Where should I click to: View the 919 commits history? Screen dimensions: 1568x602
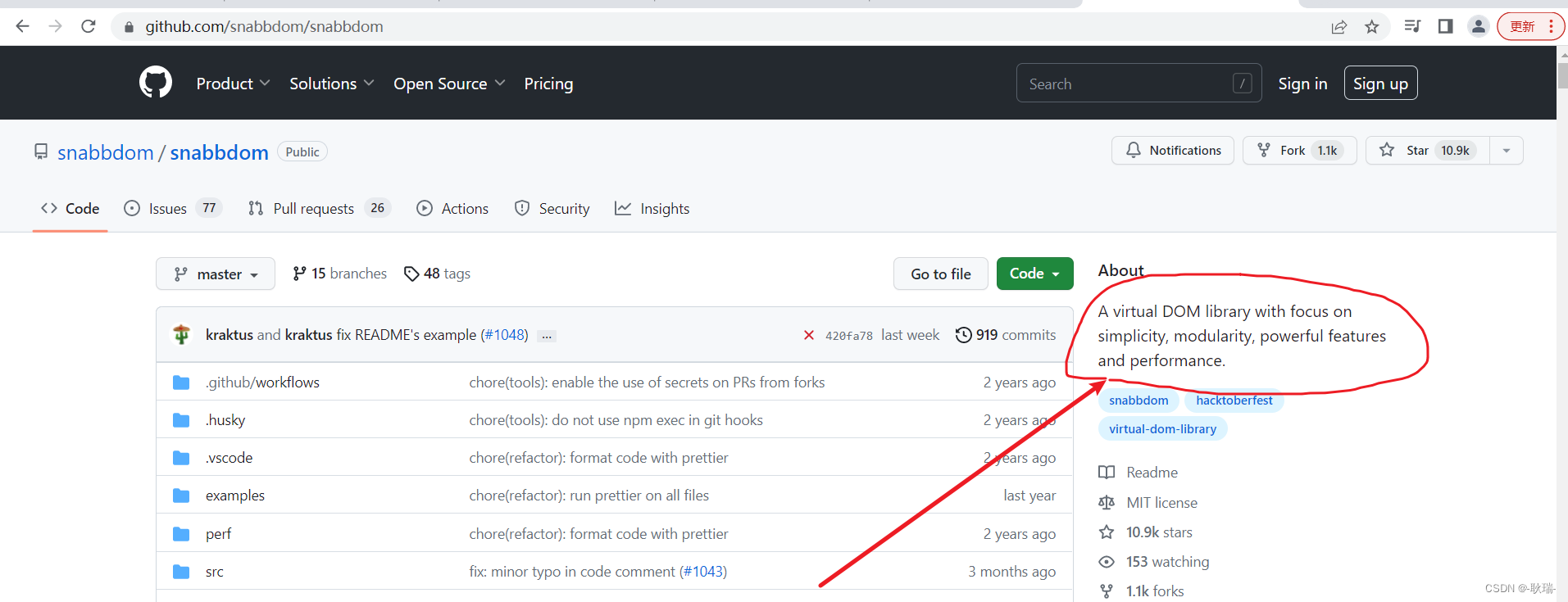coord(1006,335)
